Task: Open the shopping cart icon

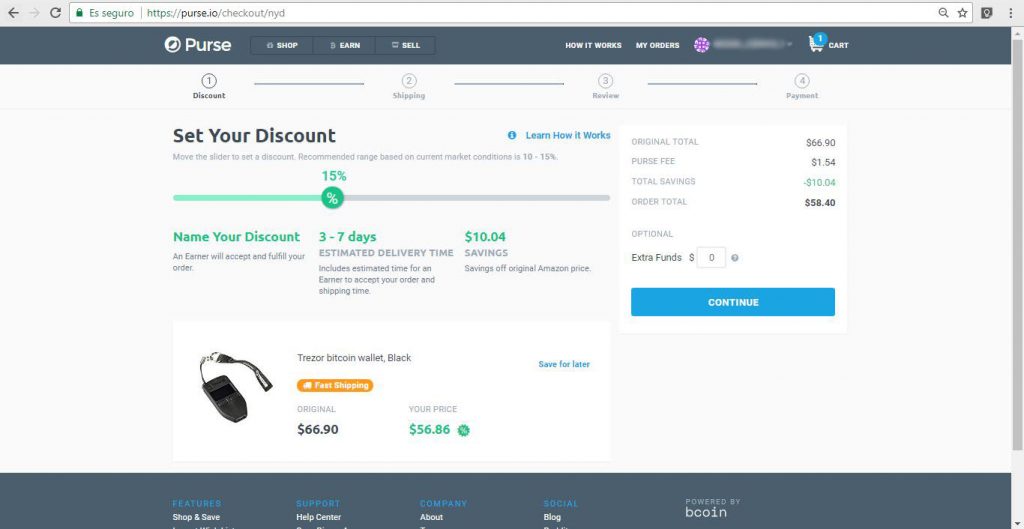Action: tap(816, 44)
